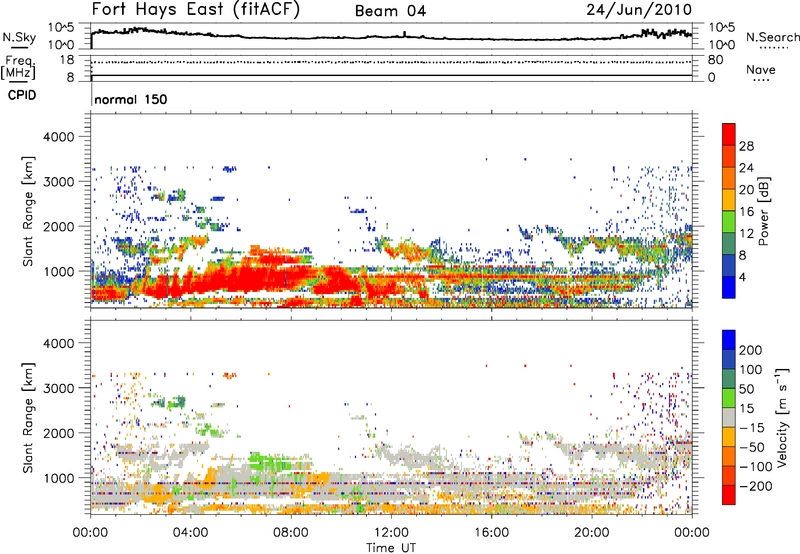Image resolution: width=800 pixels, height=554 pixels.
Task: Pick the dark green 50–100 velocity swatch
Action: [x=729, y=379]
